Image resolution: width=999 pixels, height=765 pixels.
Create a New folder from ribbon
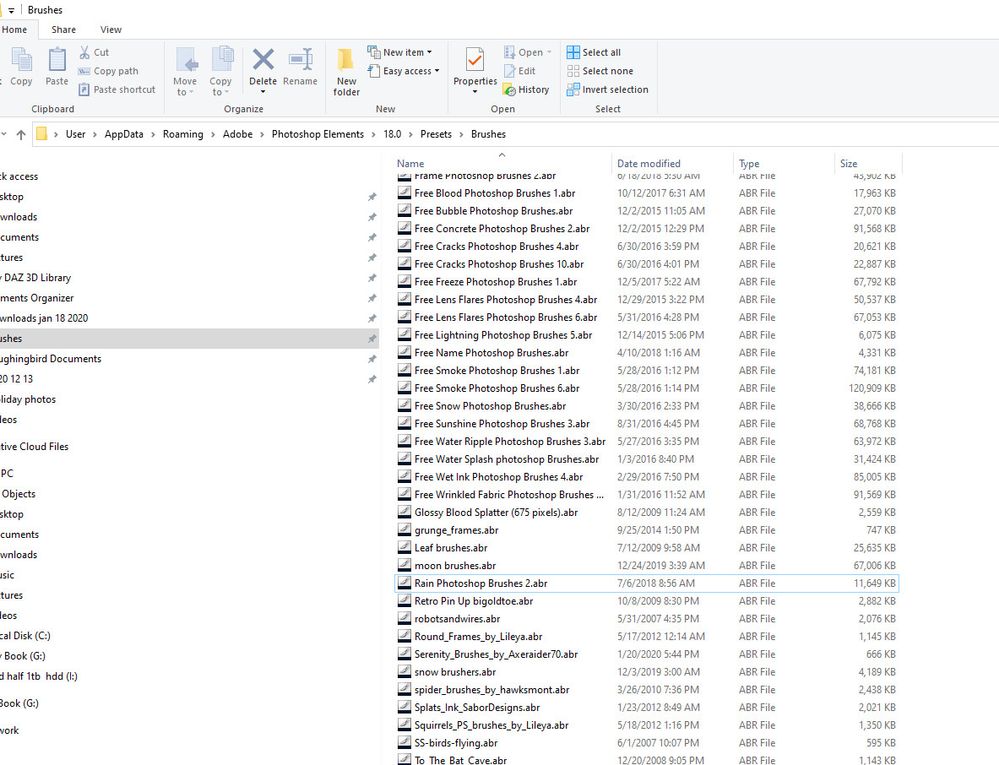[x=346, y=71]
